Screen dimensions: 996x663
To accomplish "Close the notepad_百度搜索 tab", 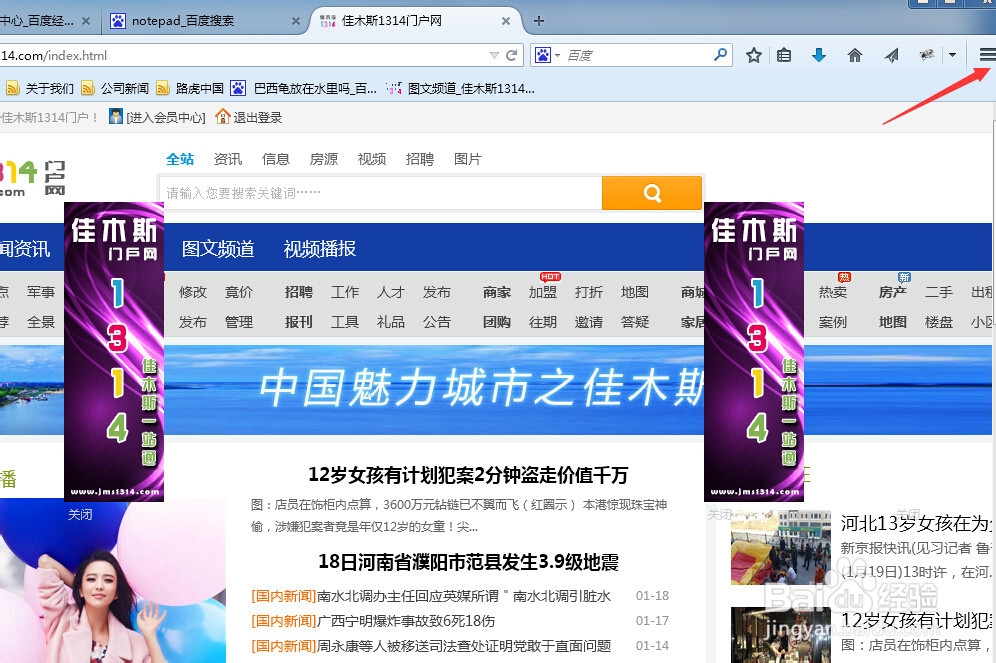I will [x=296, y=21].
